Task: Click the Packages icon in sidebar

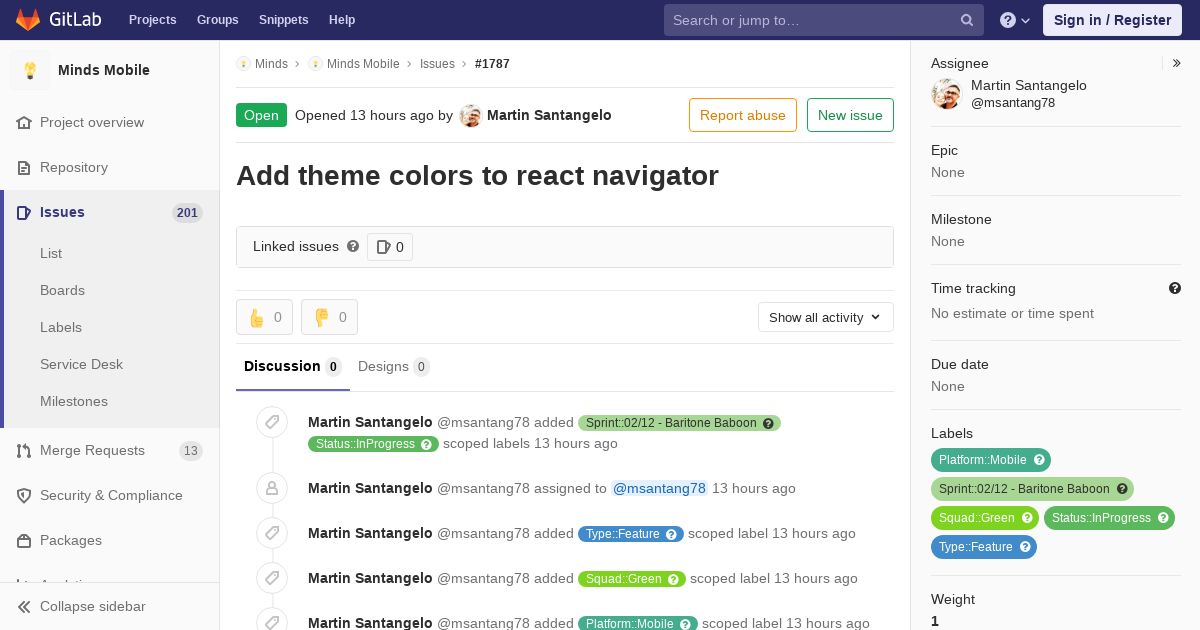Action: click(24, 541)
